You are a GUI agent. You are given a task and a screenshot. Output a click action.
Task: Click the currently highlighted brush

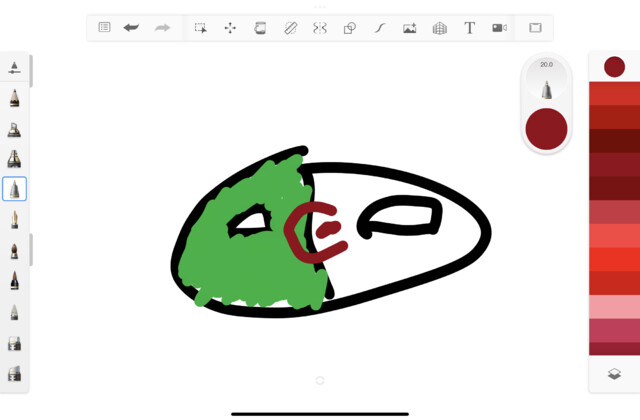(x=14, y=189)
